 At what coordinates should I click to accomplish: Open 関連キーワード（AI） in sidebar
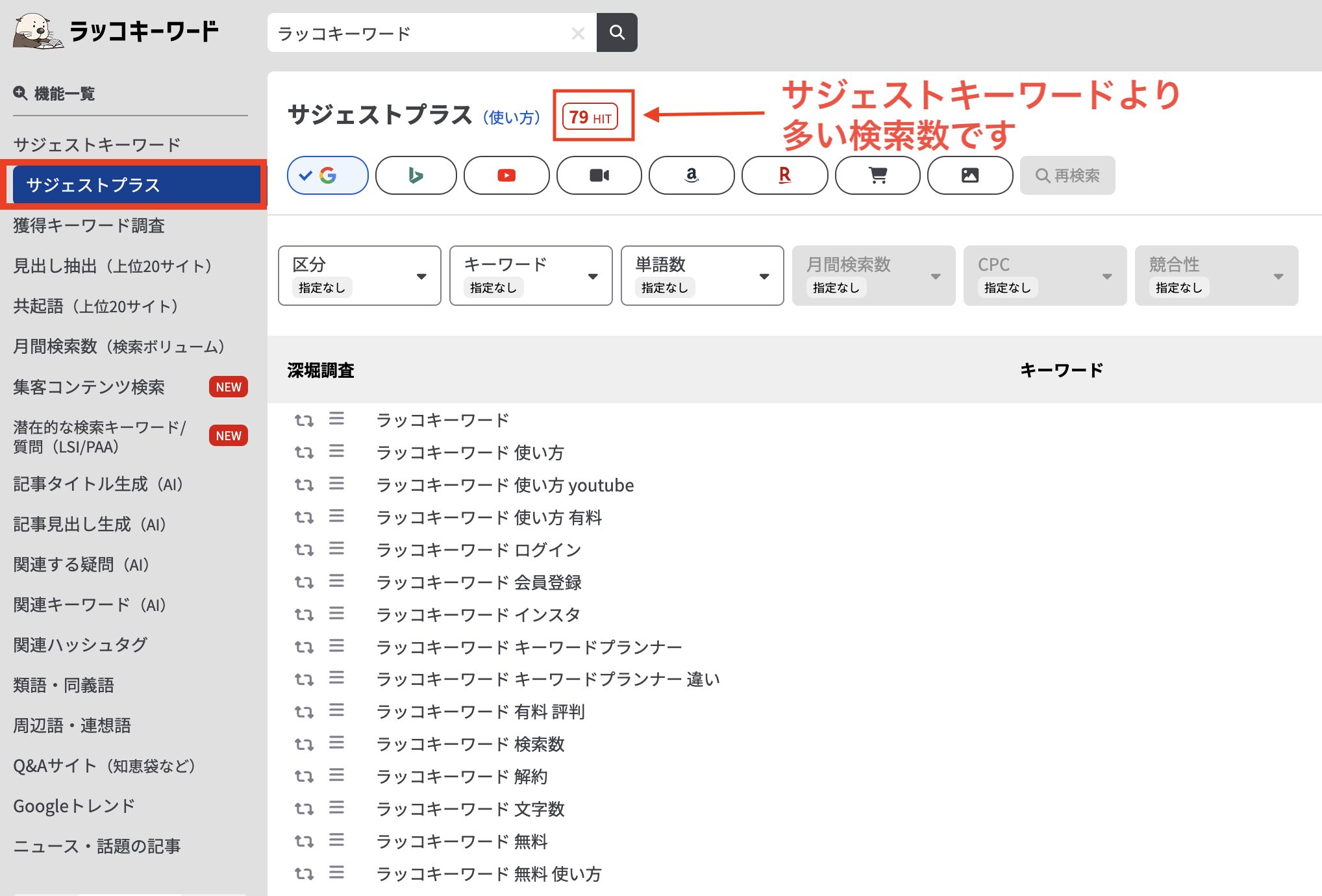click(92, 605)
